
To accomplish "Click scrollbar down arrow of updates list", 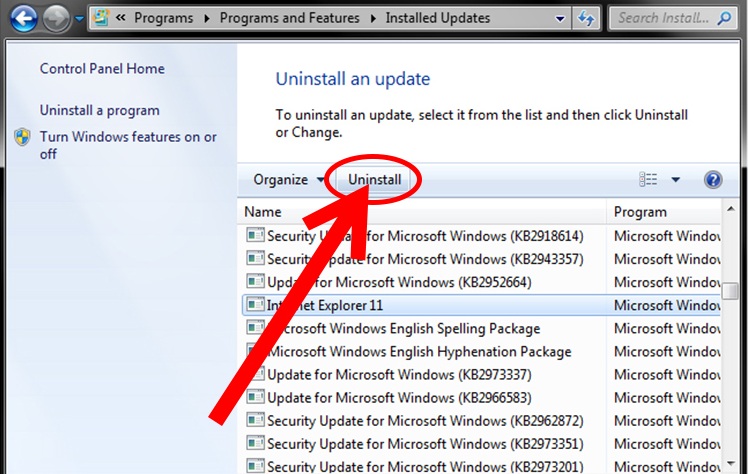I will [730, 464].
